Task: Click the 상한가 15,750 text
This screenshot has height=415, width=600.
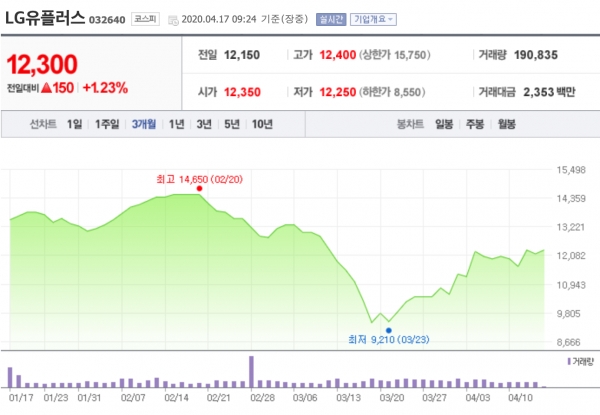Action: click(395, 55)
